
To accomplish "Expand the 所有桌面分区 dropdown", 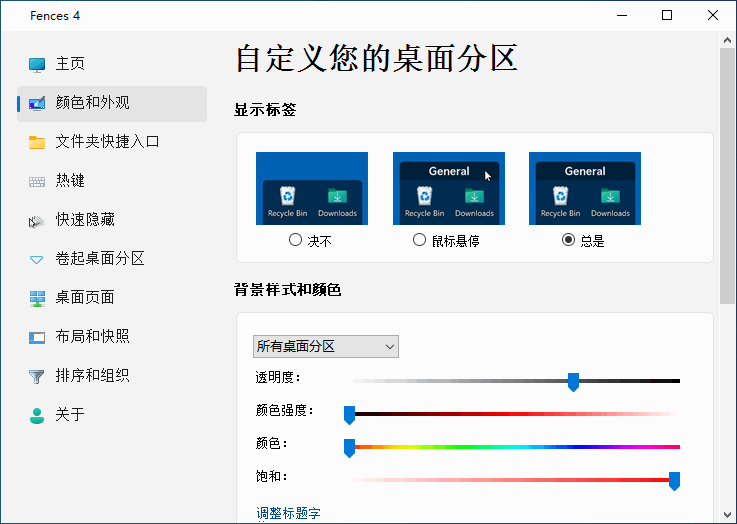I will click(326, 346).
